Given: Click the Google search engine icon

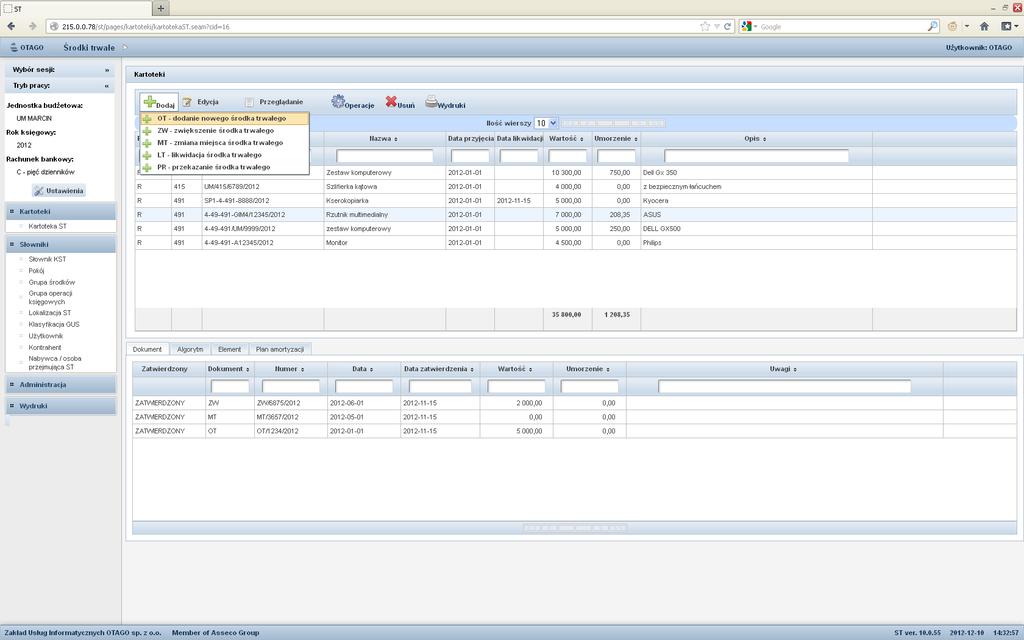Looking at the screenshot, I should click(746, 27).
